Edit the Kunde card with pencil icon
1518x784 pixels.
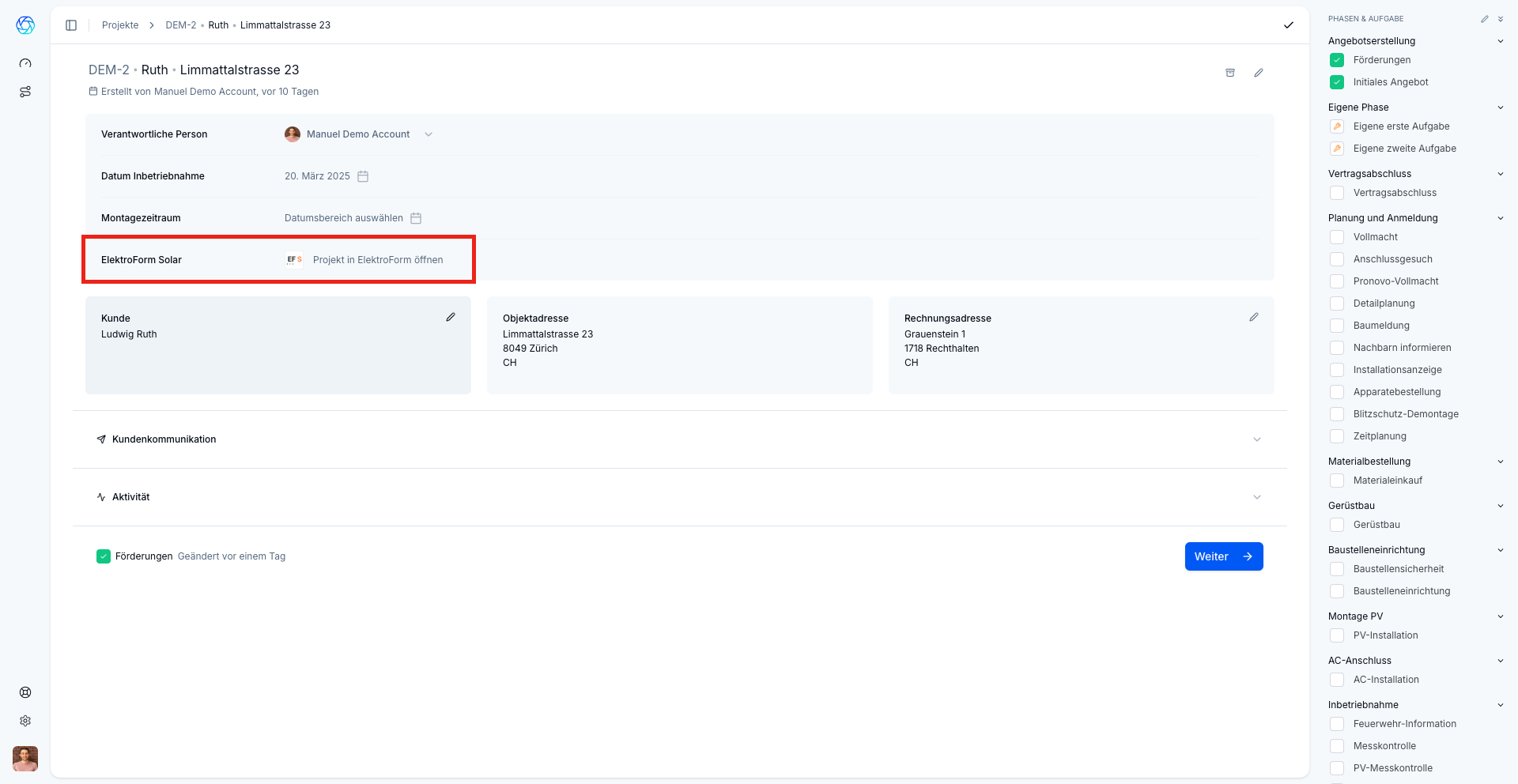451,317
